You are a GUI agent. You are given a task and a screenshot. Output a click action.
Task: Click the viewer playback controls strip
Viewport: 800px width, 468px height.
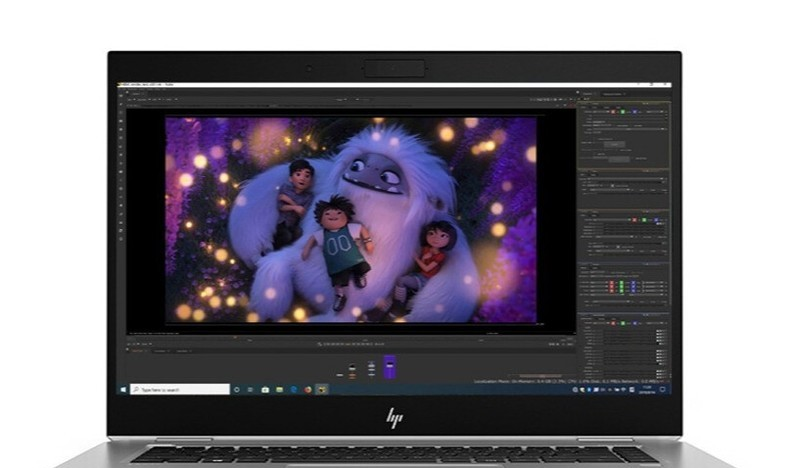click(x=352, y=344)
